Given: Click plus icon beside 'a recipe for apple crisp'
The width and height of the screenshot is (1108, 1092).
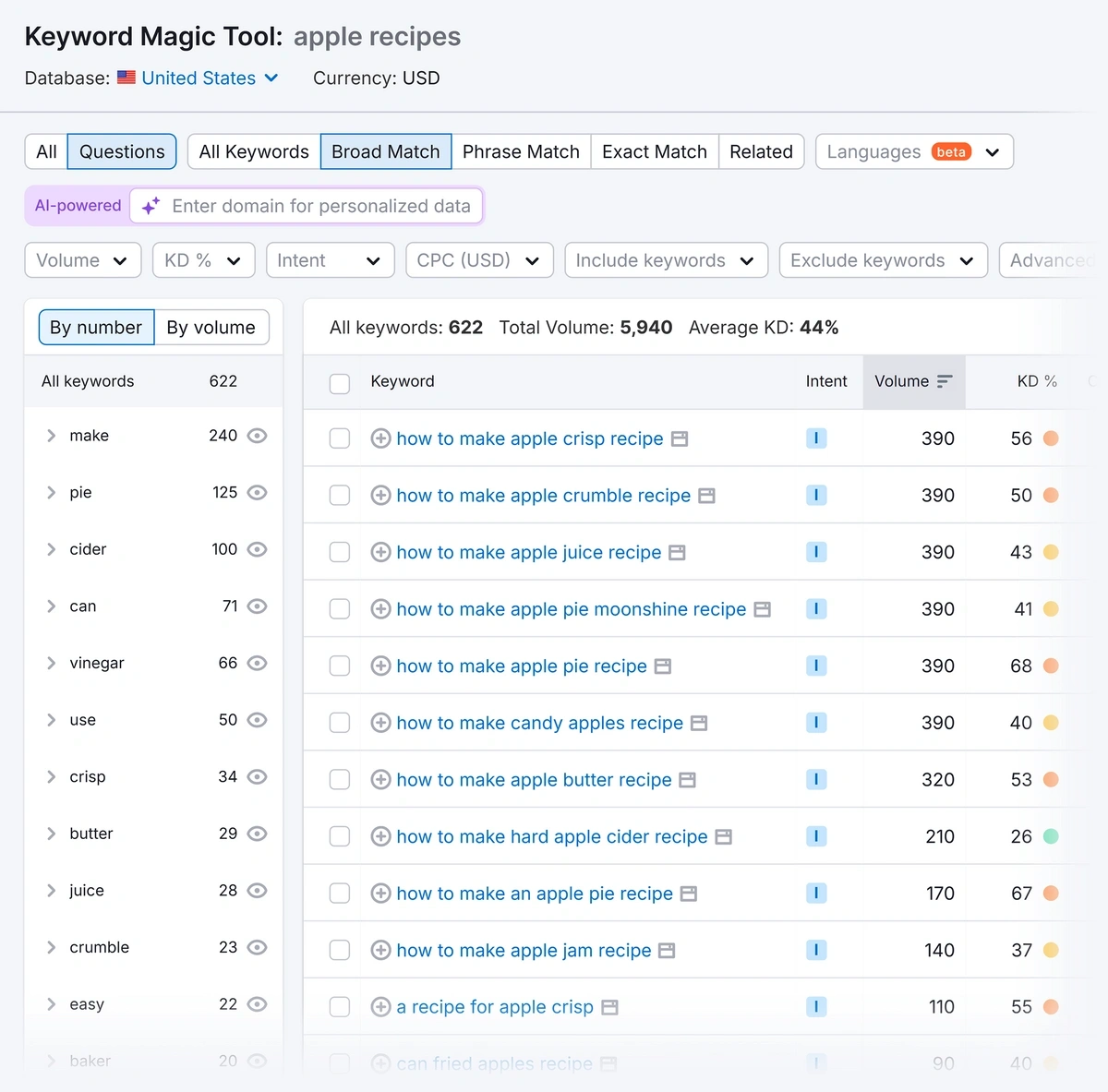Looking at the screenshot, I should click(x=380, y=1007).
